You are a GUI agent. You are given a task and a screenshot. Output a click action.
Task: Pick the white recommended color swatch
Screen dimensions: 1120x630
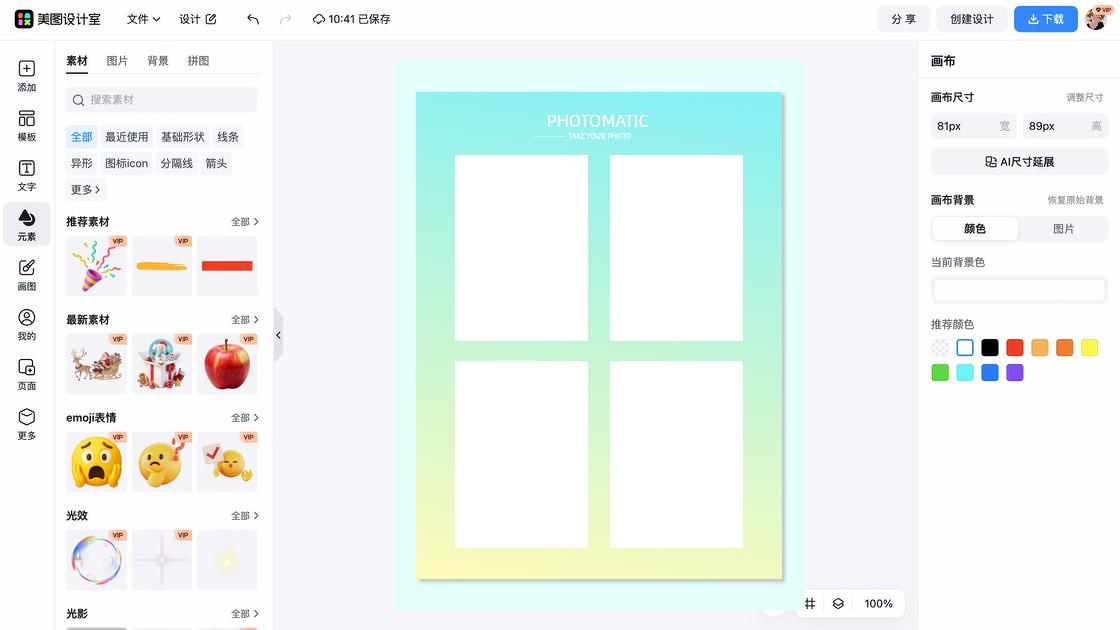[x=965, y=348]
